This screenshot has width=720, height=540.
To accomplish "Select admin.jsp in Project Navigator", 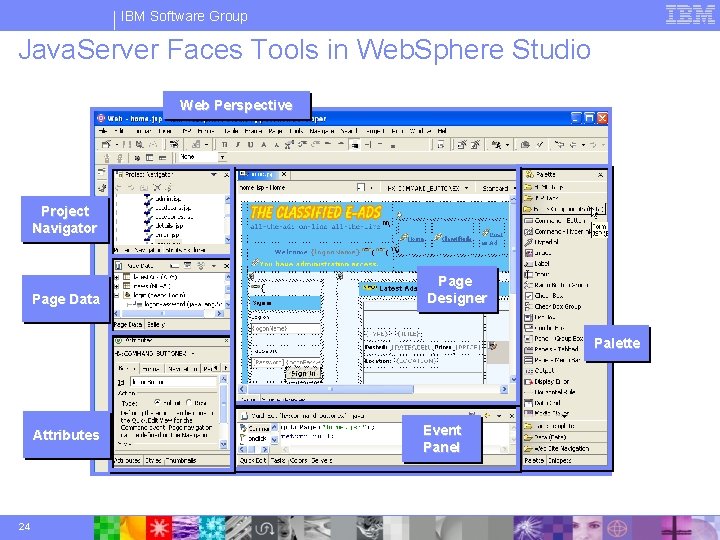I will 168,199.
